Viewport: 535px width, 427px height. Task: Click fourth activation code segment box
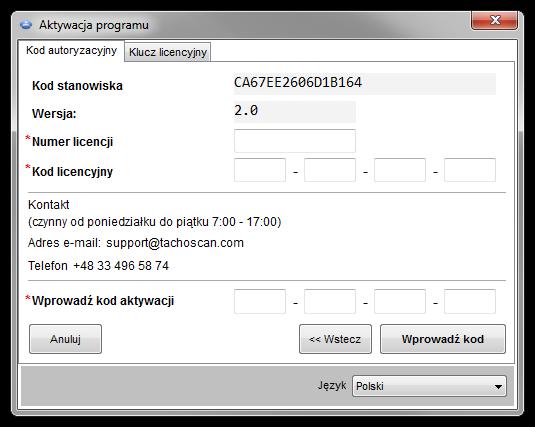click(x=470, y=301)
